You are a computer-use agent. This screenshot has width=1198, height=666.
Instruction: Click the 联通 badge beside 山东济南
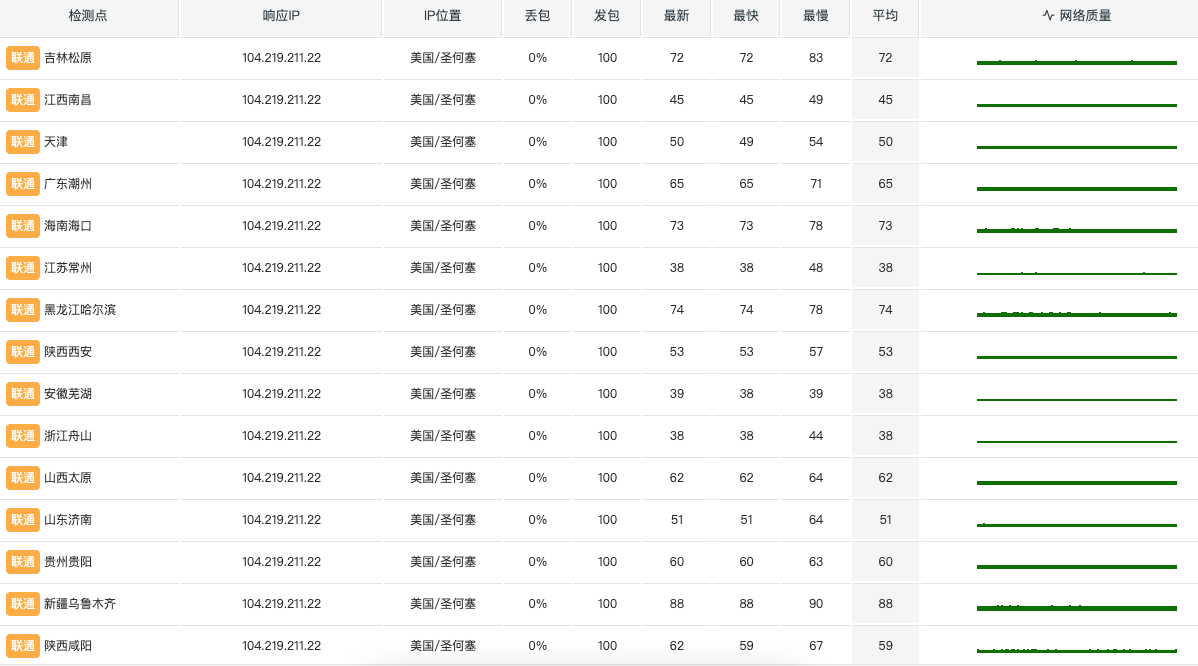(x=23, y=520)
